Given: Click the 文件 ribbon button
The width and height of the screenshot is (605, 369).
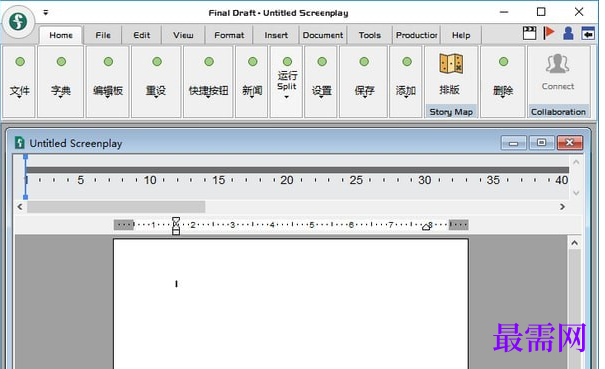Looking at the screenshot, I should click(x=19, y=81).
